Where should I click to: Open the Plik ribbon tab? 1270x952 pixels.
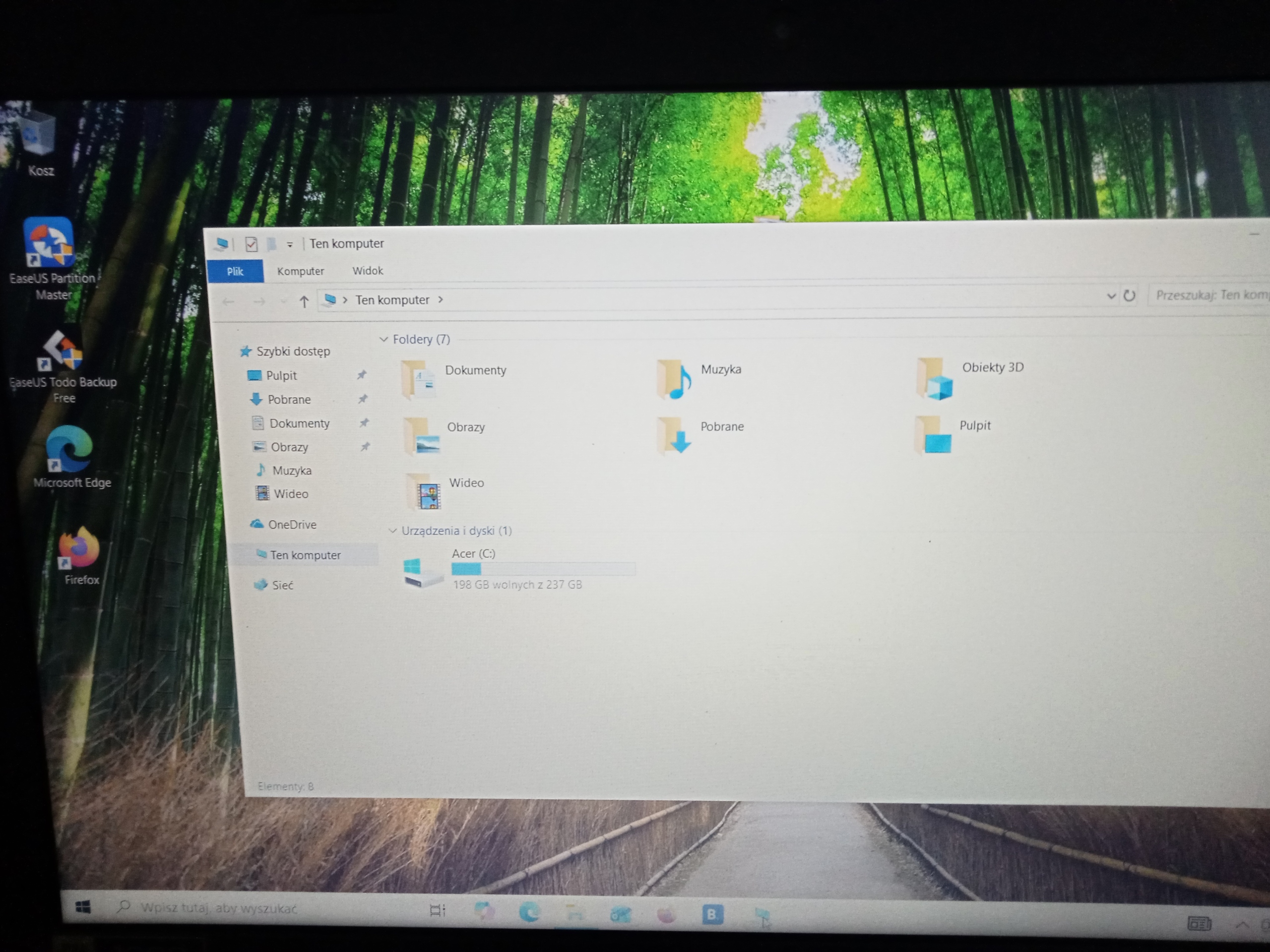point(235,271)
